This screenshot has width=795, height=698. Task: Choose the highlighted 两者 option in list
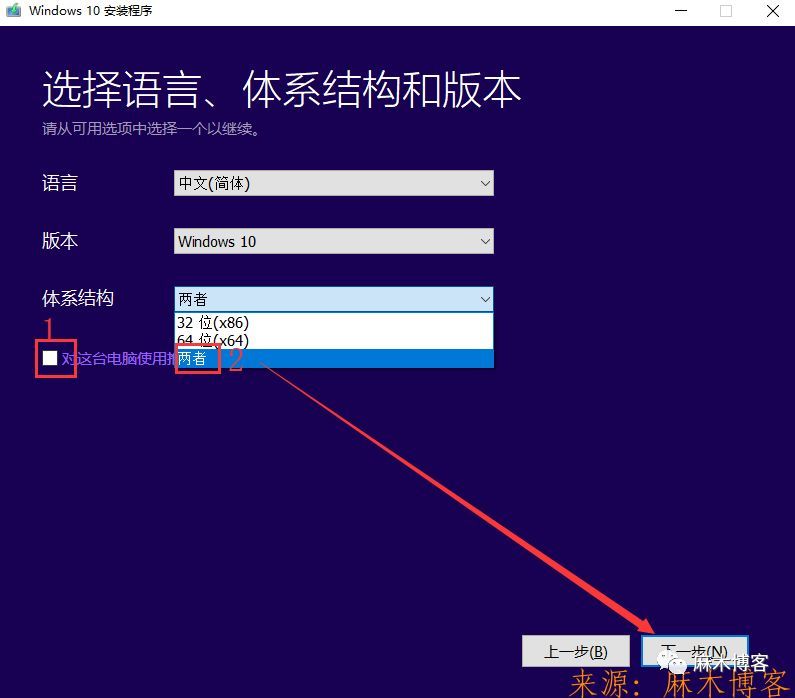pos(334,358)
